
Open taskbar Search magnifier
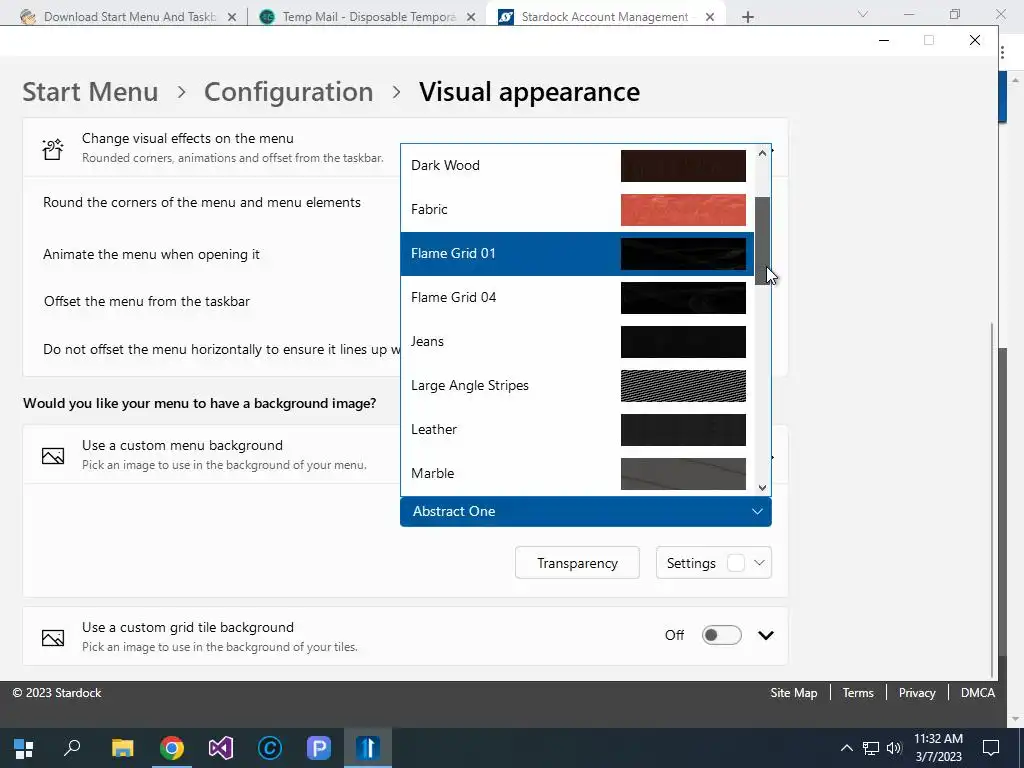tap(72, 747)
